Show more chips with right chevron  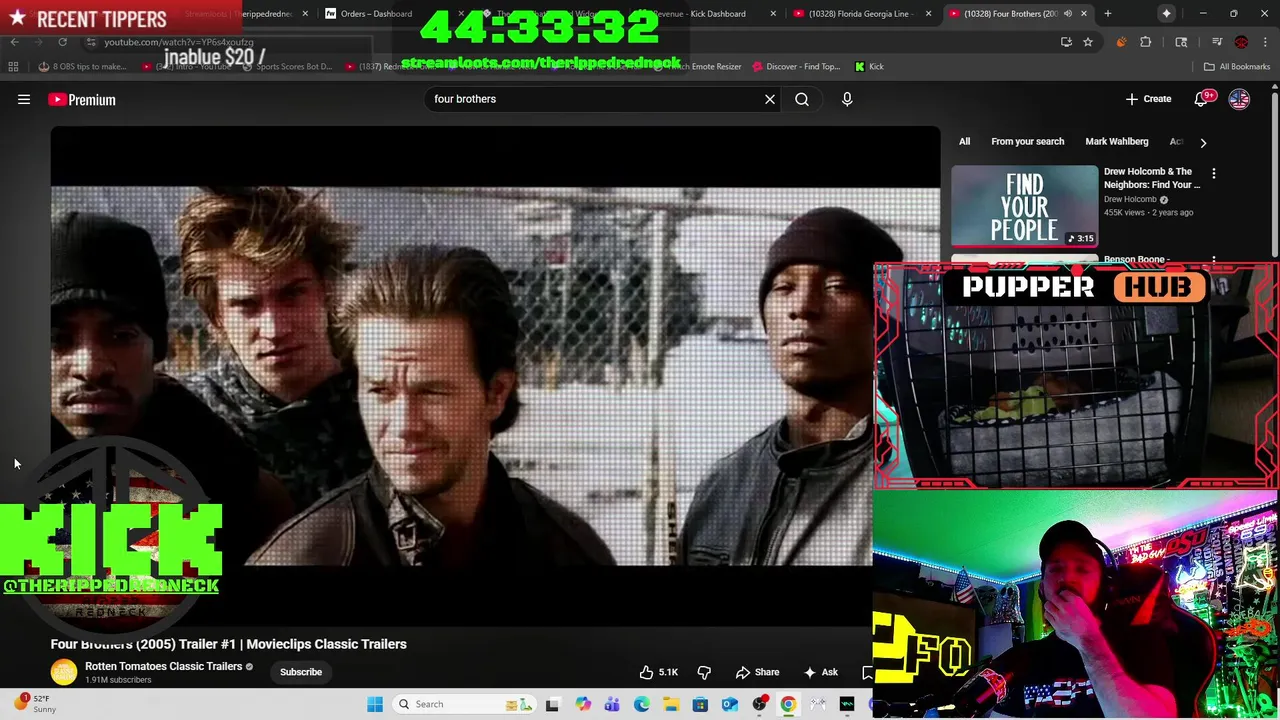pyautogui.click(x=1203, y=142)
